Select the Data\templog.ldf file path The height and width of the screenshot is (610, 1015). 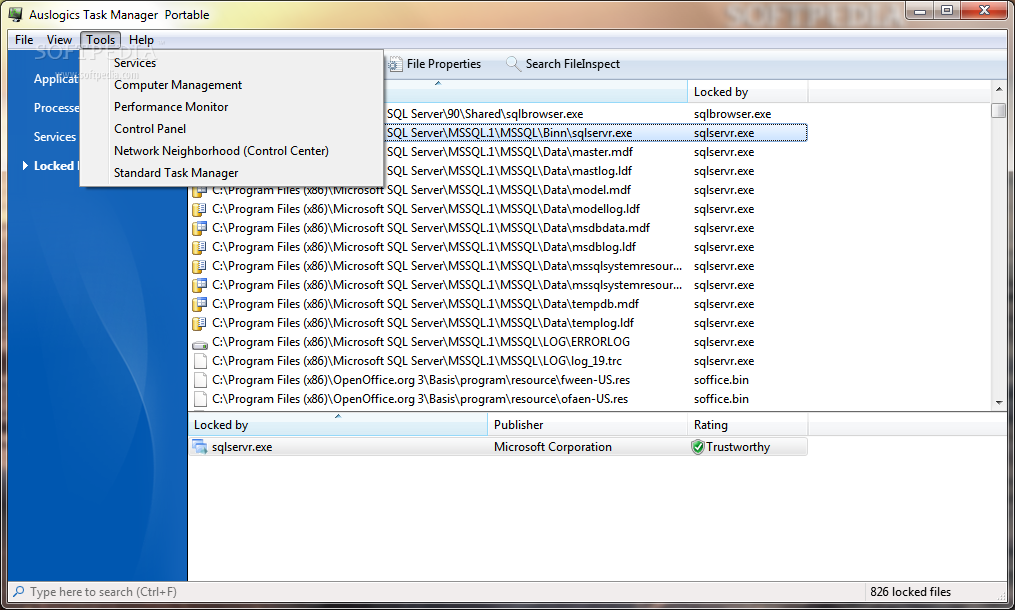click(423, 323)
